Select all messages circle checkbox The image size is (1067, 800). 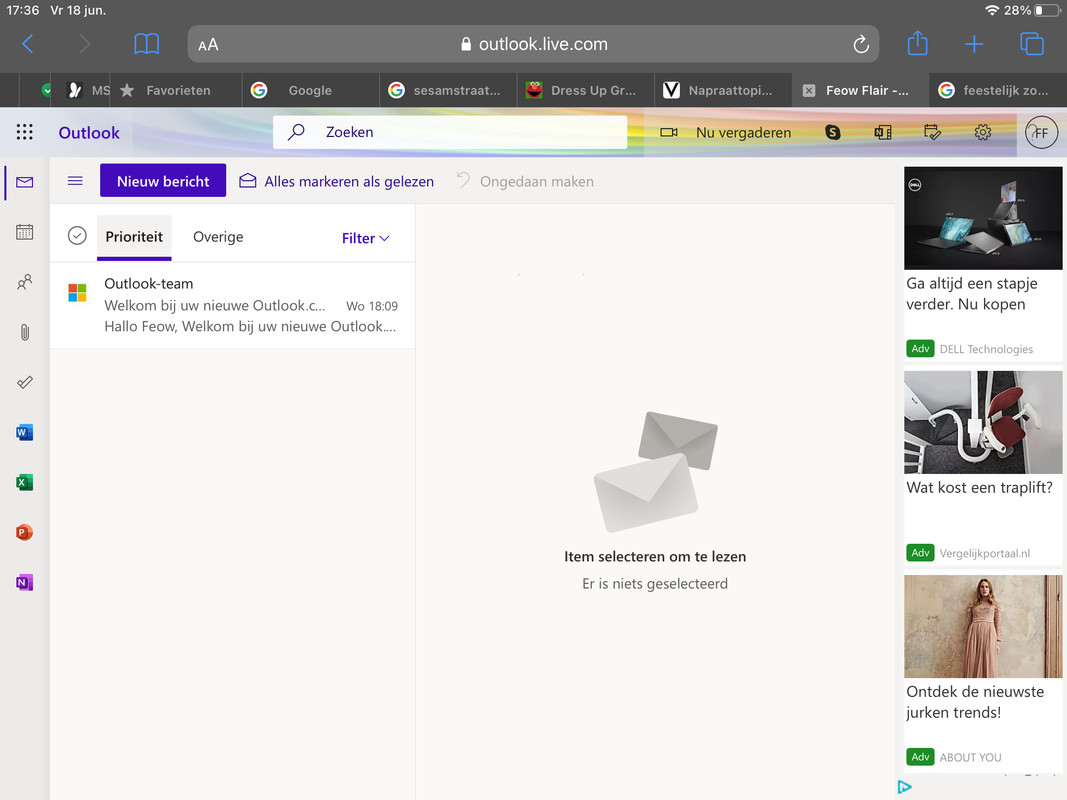click(x=77, y=236)
